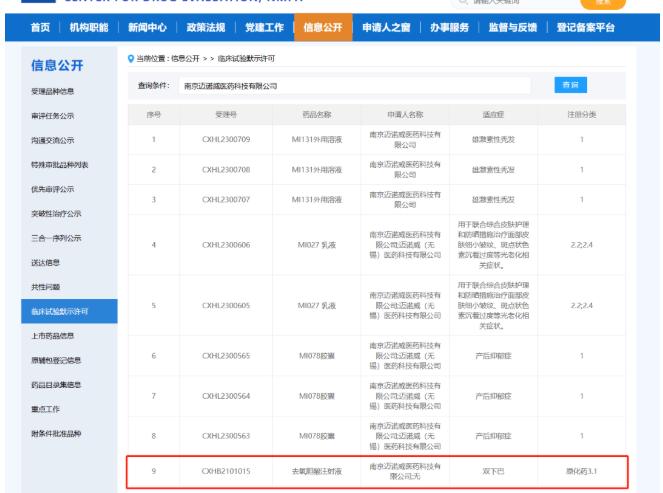Select acceptance number CXHL2300563
663x493 pixels.
(226, 436)
